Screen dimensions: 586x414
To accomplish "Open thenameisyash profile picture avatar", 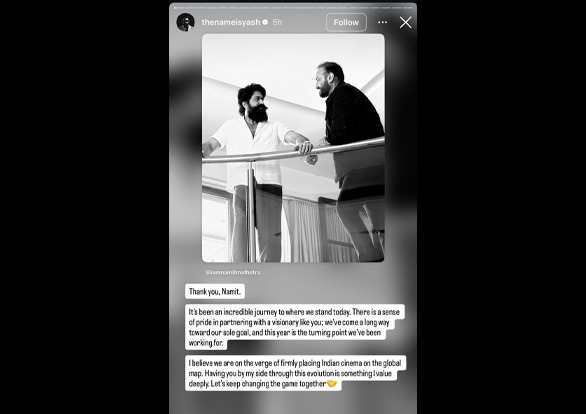I will 185,22.
